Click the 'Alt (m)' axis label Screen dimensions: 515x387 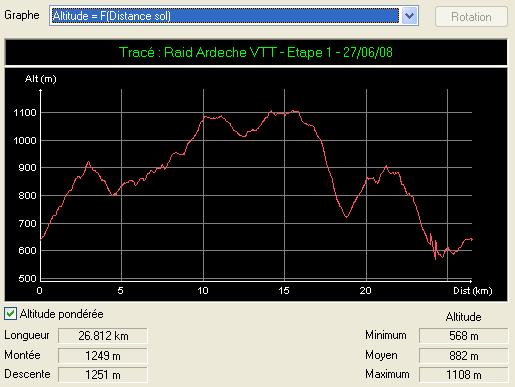click(41, 79)
